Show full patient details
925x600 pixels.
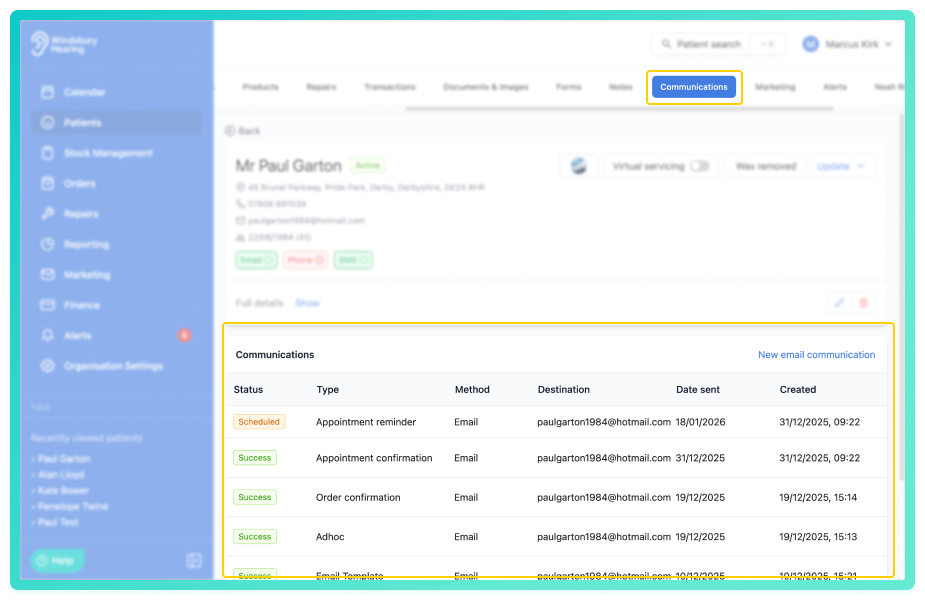point(307,303)
